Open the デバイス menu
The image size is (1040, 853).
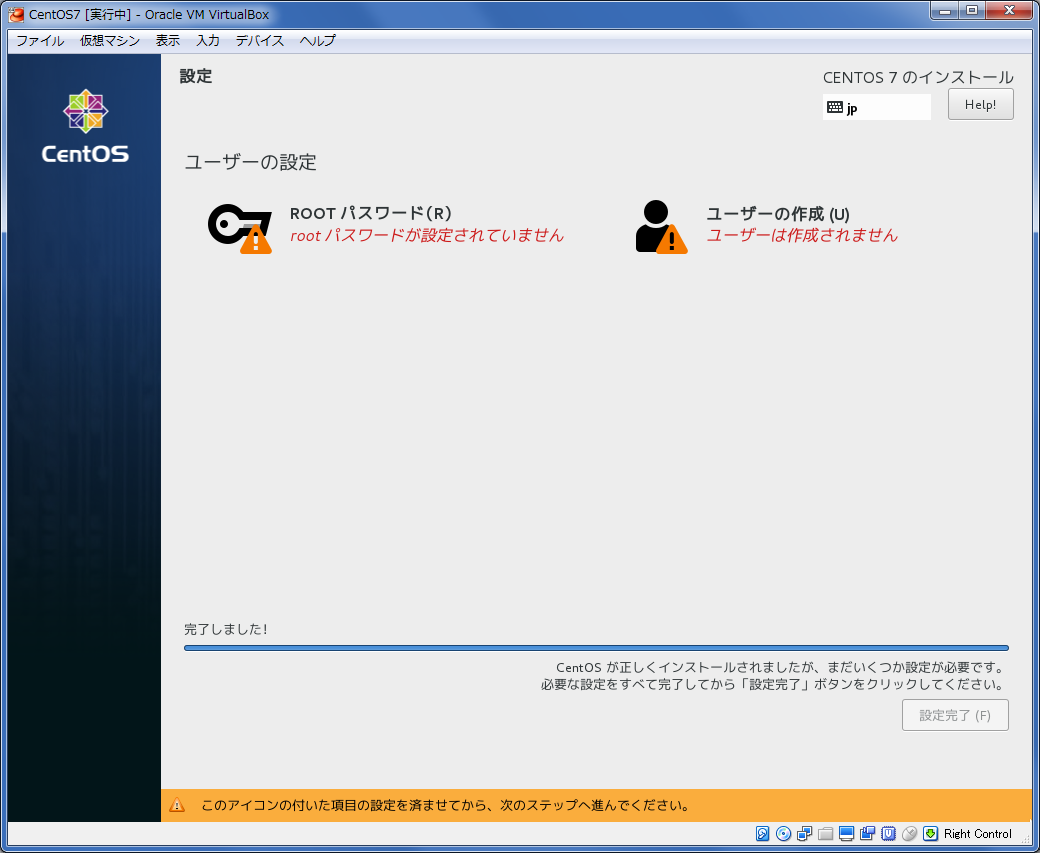260,41
